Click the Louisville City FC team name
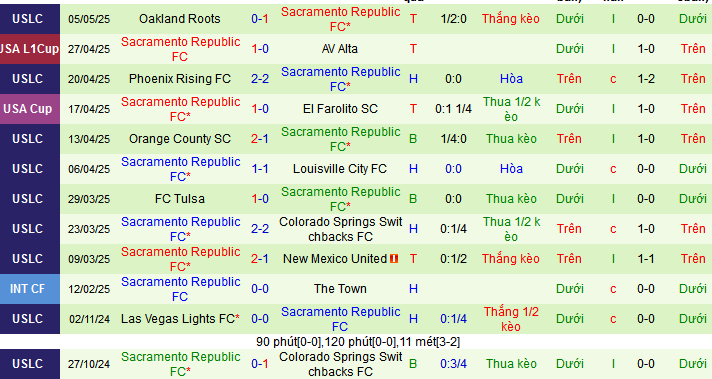Image resolution: width=712 pixels, height=379 pixels. 340,169
